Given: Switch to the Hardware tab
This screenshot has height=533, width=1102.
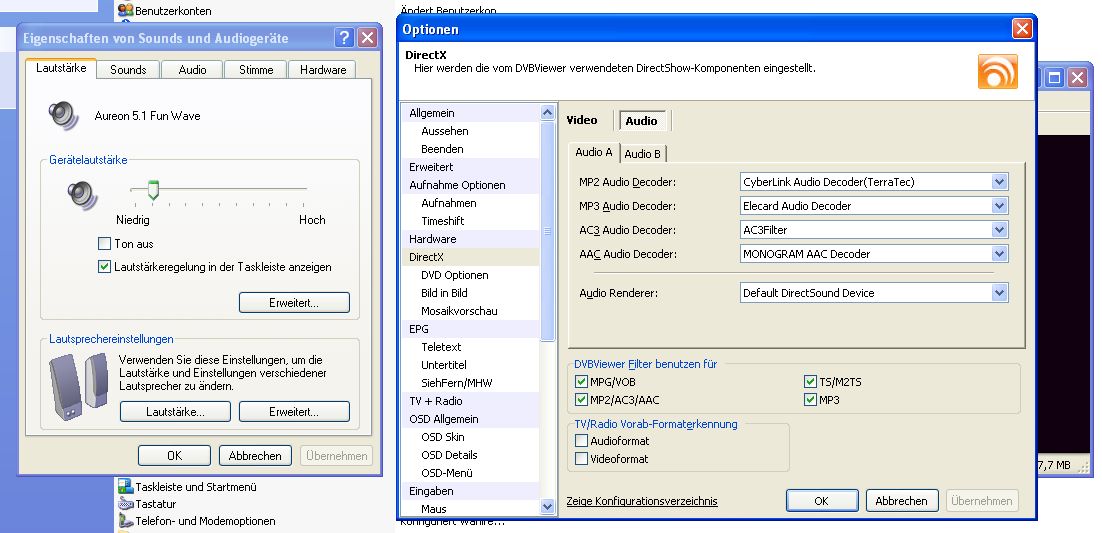Looking at the screenshot, I should pyautogui.click(x=323, y=70).
